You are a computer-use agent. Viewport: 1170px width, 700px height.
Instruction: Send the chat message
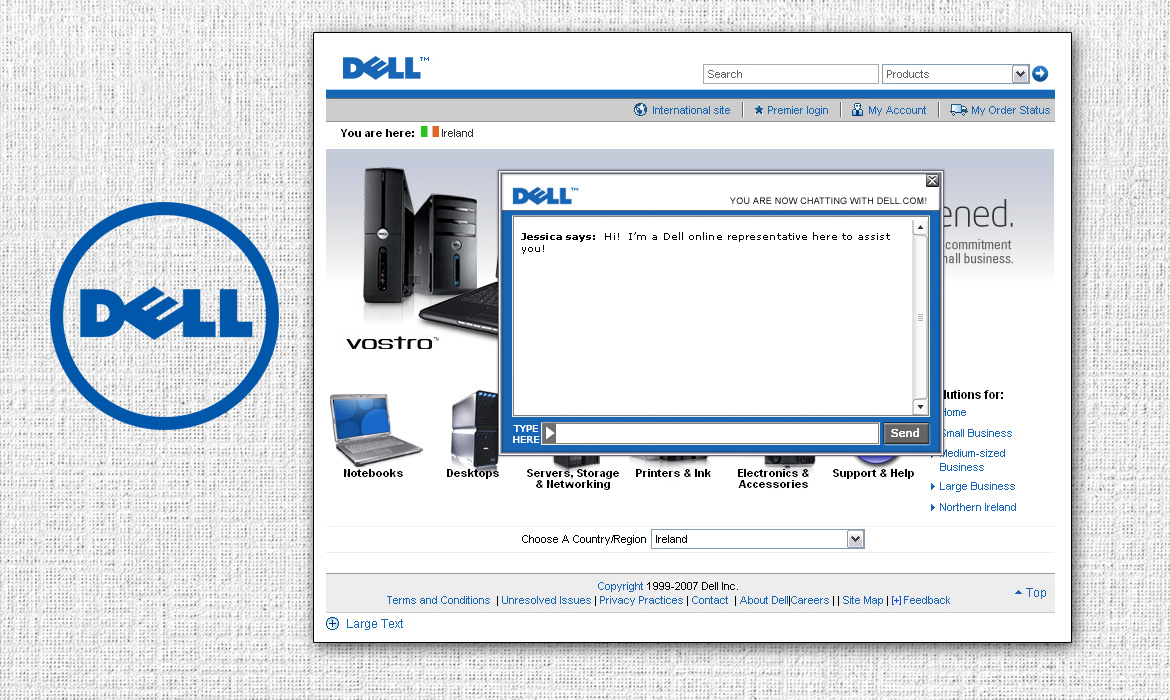click(905, 433)
